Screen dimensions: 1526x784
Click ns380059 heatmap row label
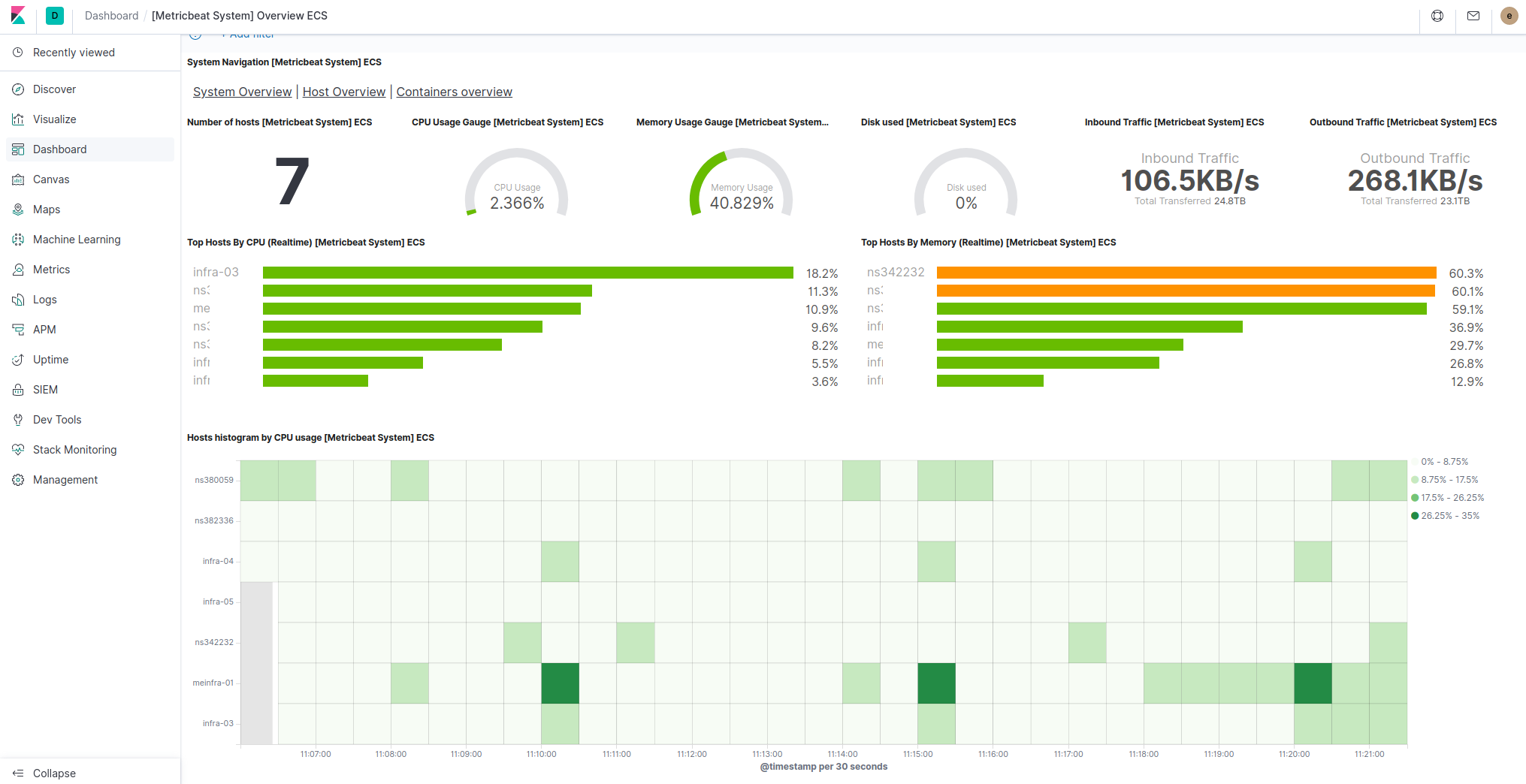[214, 480]
